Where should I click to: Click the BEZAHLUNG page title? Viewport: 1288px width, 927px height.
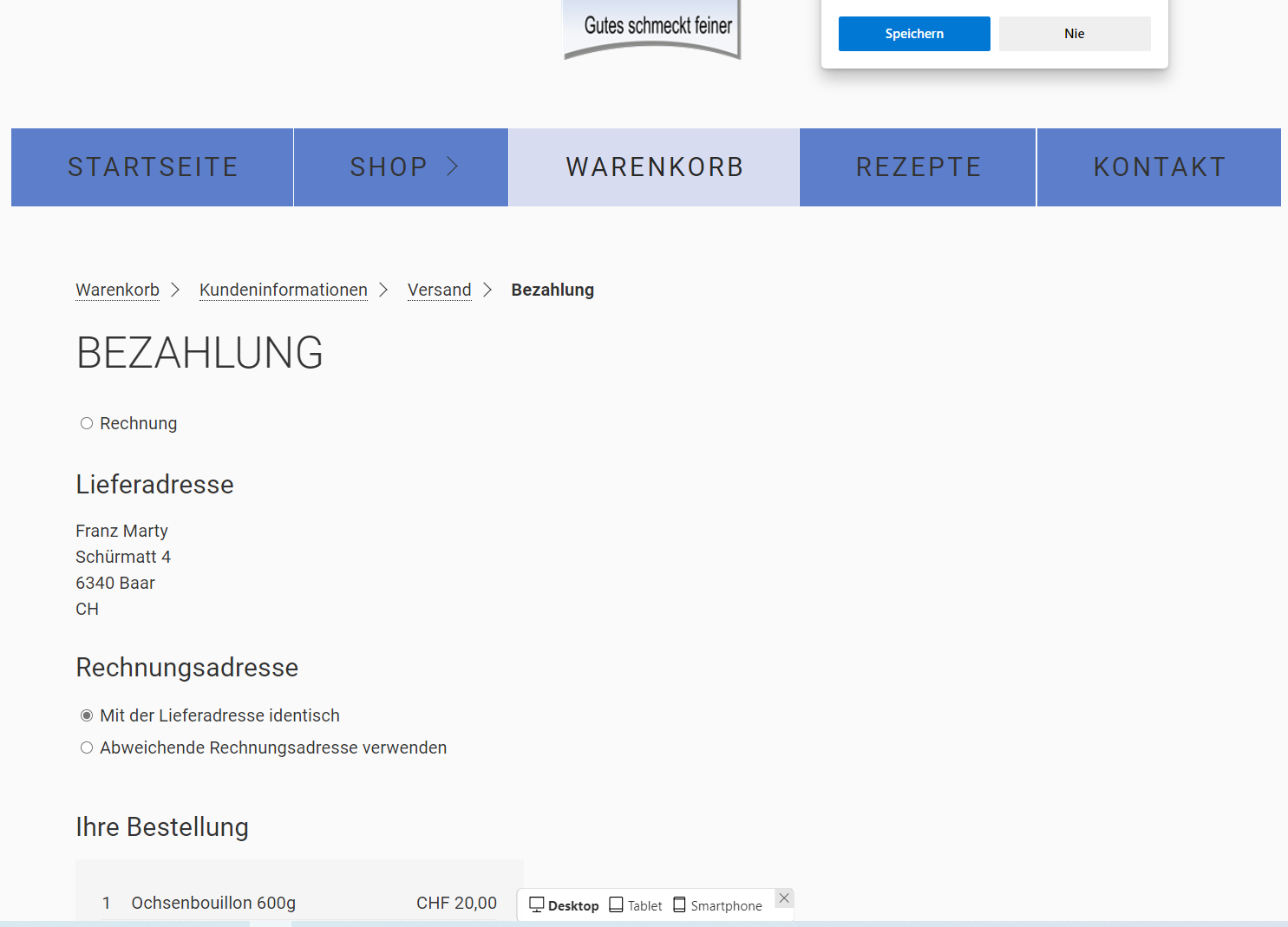pos(199,353)
